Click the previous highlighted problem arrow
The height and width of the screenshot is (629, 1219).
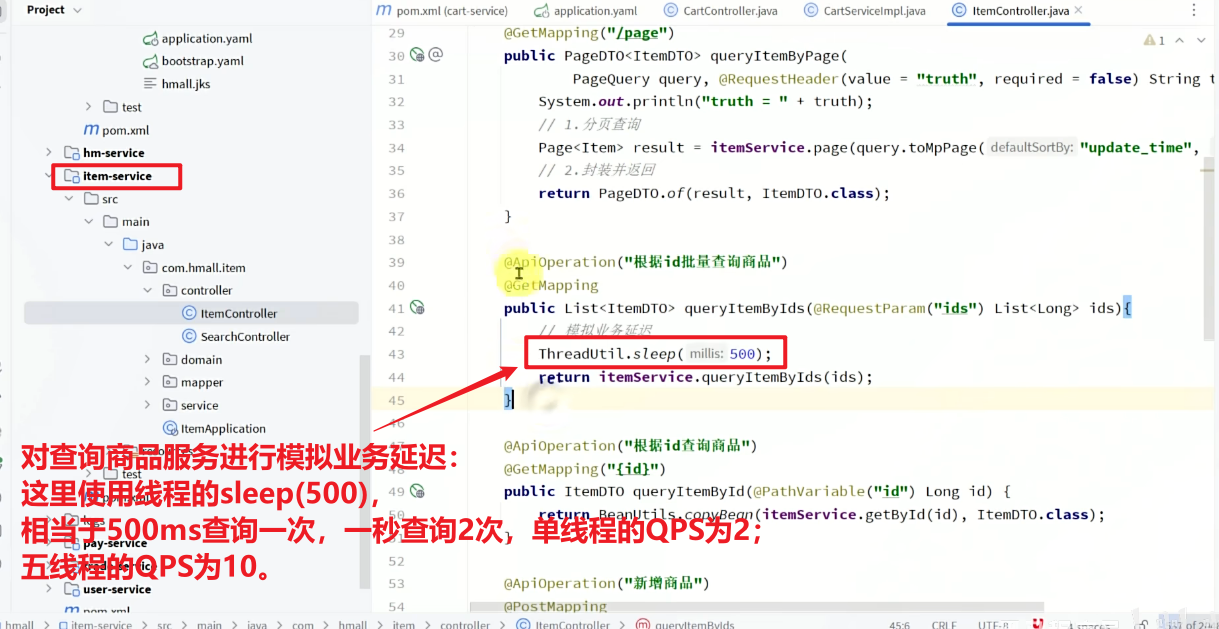tap(1180, 40)
